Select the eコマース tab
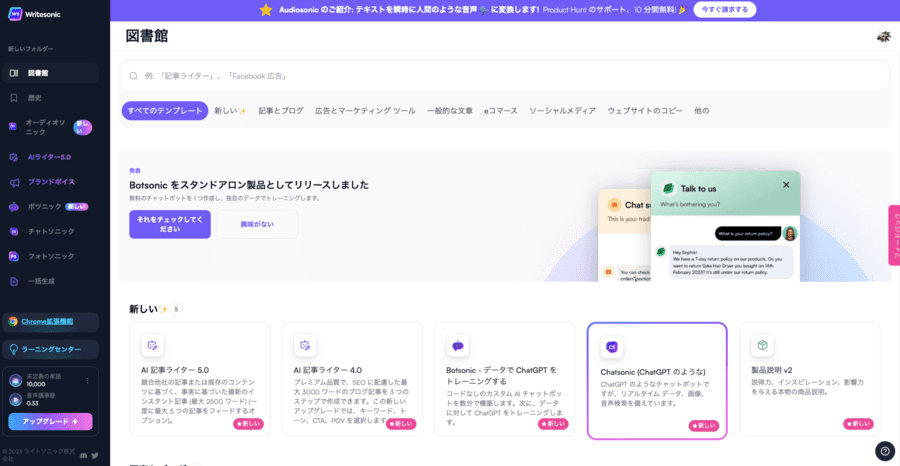 tap(501, 111)
